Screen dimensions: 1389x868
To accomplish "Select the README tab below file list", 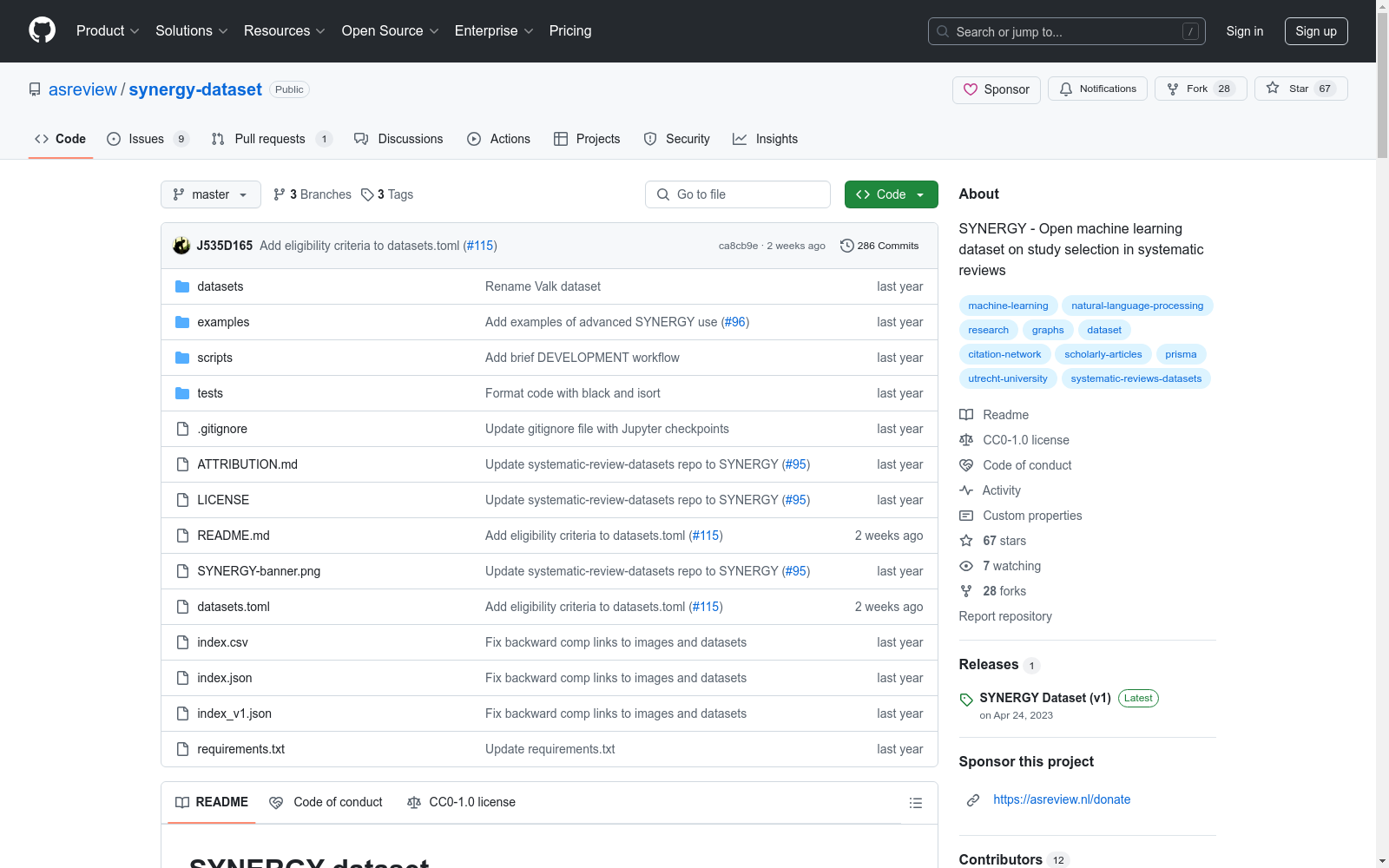I will pos(212,802).
